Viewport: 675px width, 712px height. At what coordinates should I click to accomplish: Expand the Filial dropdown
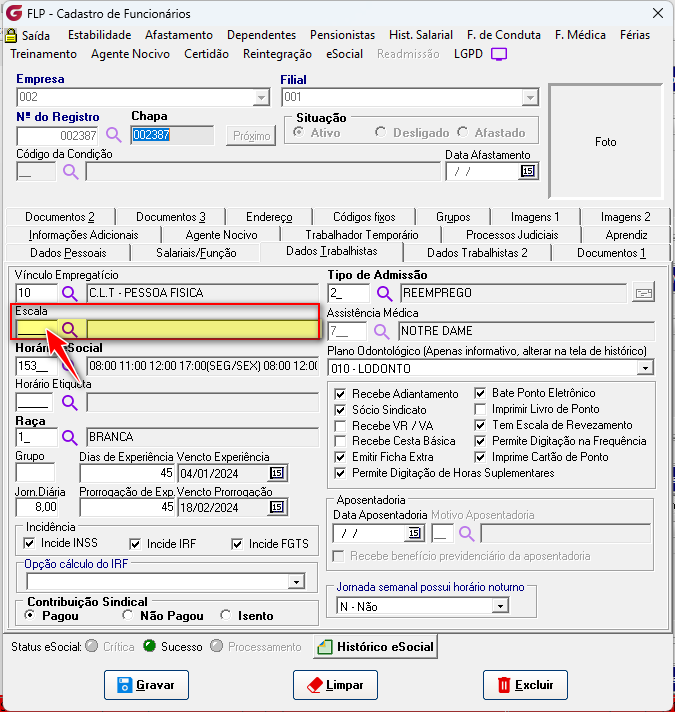click(530, 98)
